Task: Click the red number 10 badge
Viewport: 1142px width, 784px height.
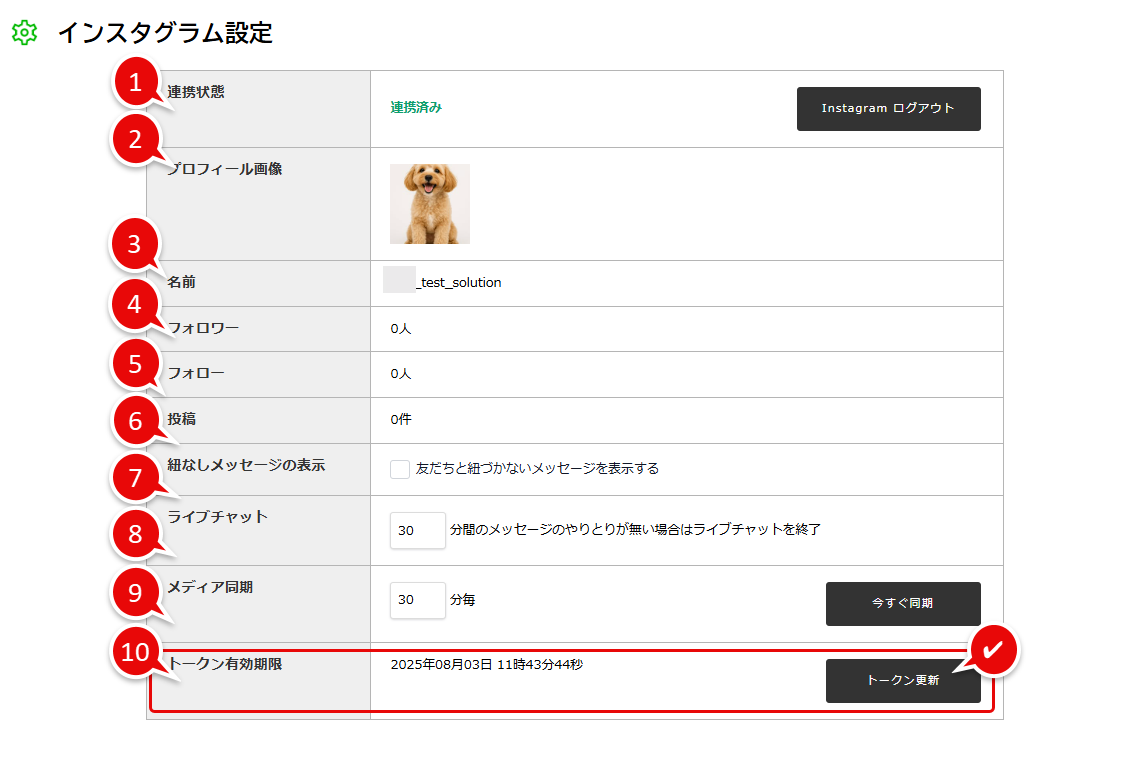Action: 136,651
